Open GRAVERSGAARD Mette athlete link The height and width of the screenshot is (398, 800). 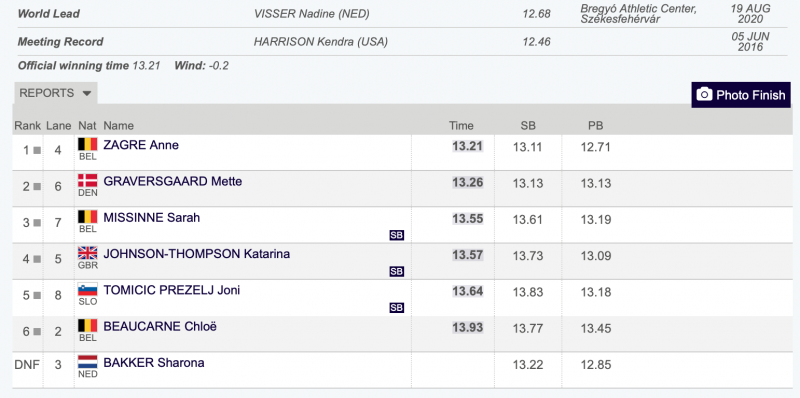pos(172,181)
